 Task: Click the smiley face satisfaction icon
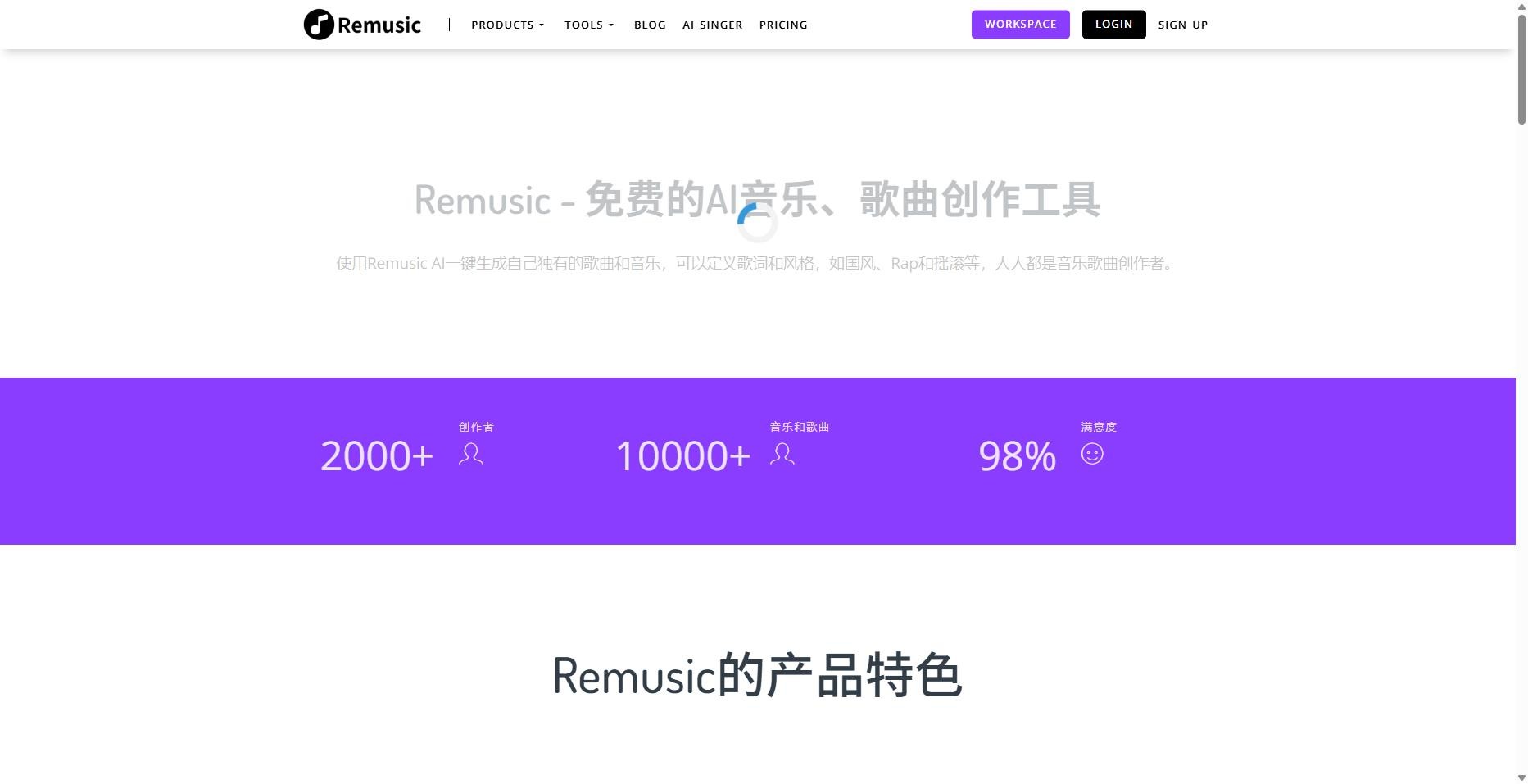coord(1092,454)
